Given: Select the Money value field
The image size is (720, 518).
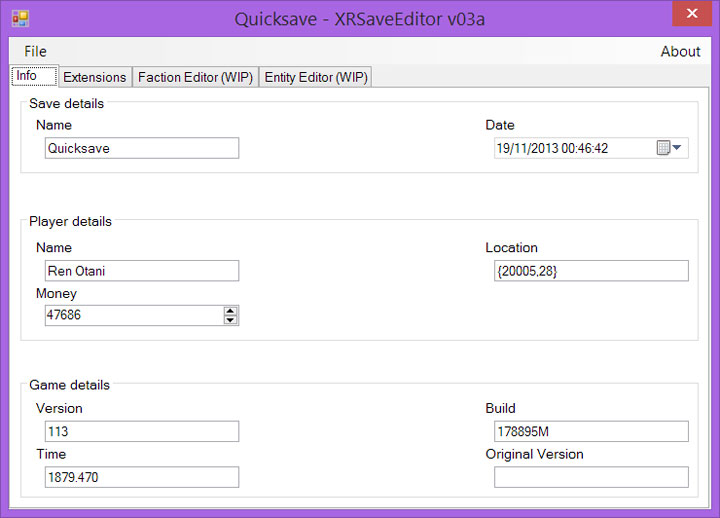Looking at the screenshot, I should pos(132,315).
